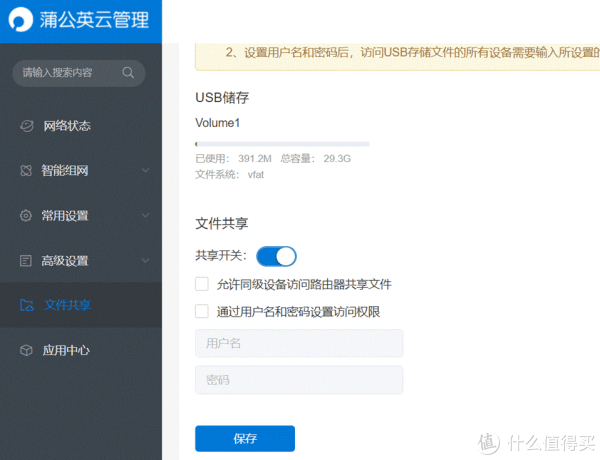Click the USB储存 heading
This screenshot has width=600, height=460.
tap(222, 98)
